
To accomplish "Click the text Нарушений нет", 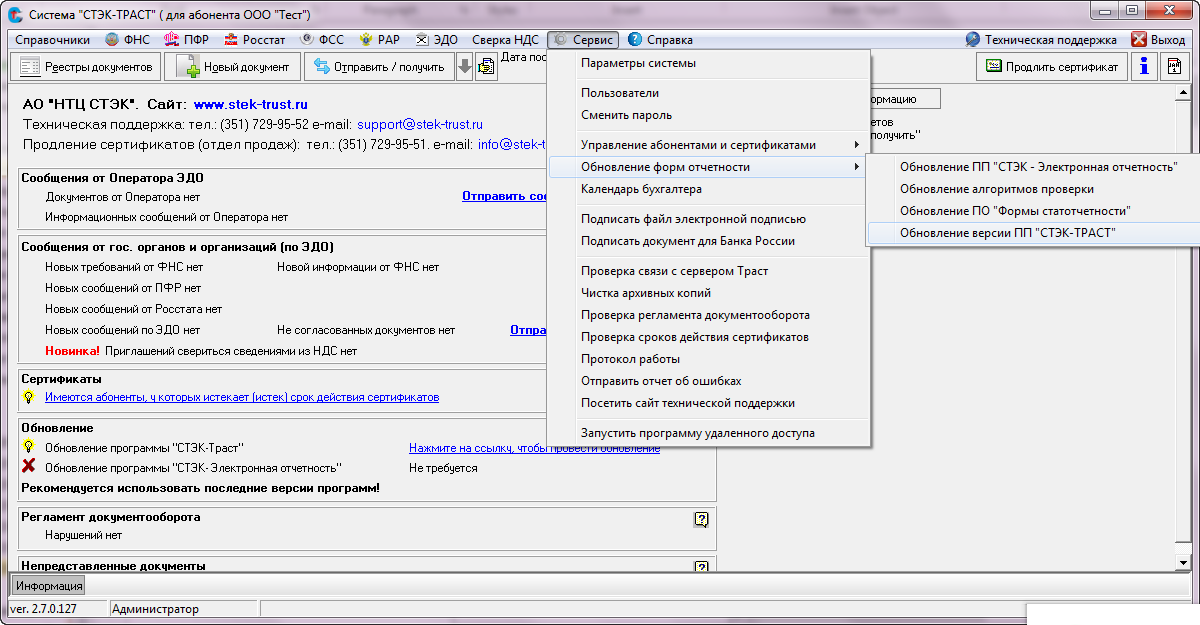I will click(84, 535).
